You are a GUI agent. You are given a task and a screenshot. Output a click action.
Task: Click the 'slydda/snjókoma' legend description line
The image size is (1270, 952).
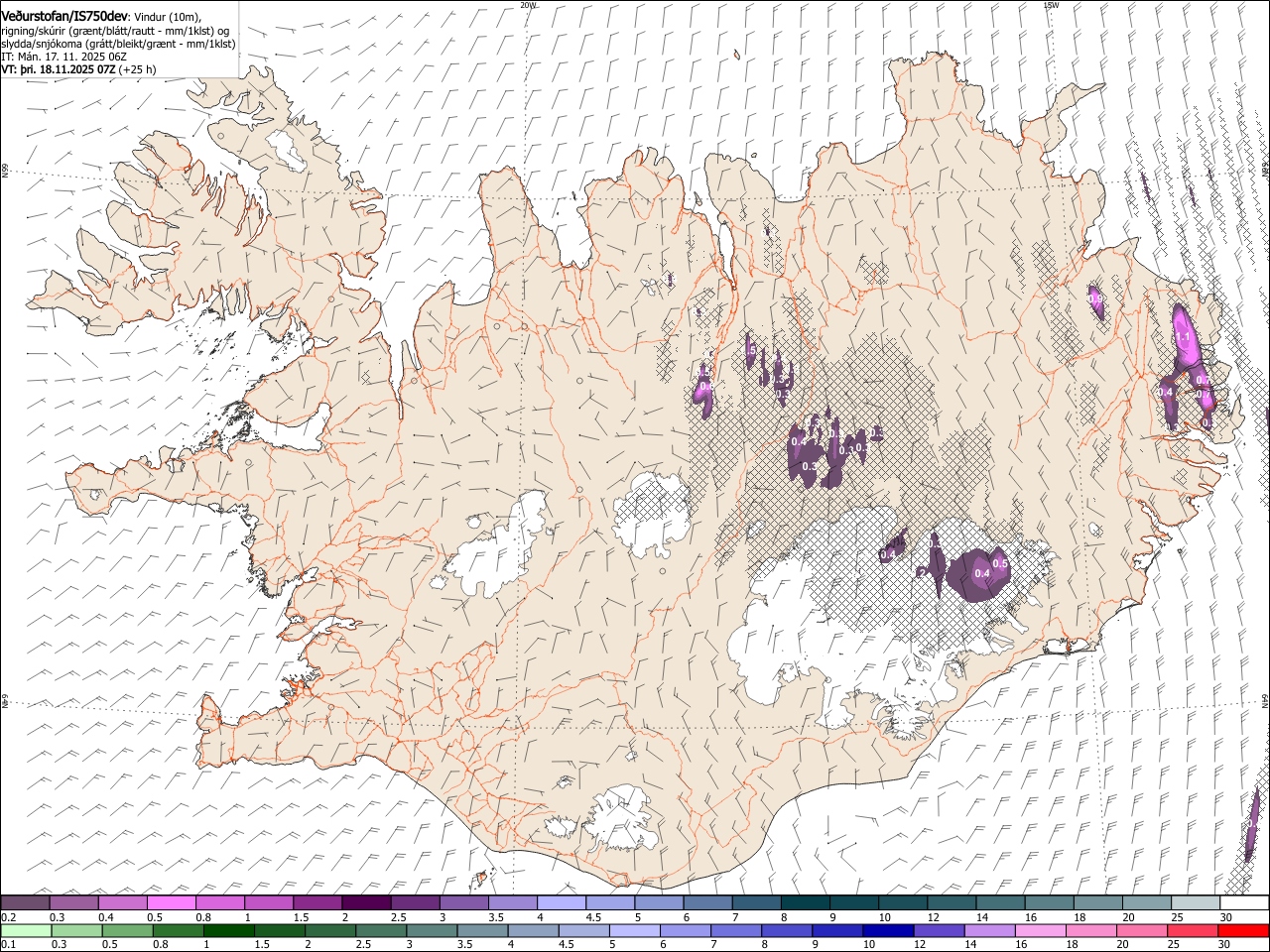tap(118, 44)
